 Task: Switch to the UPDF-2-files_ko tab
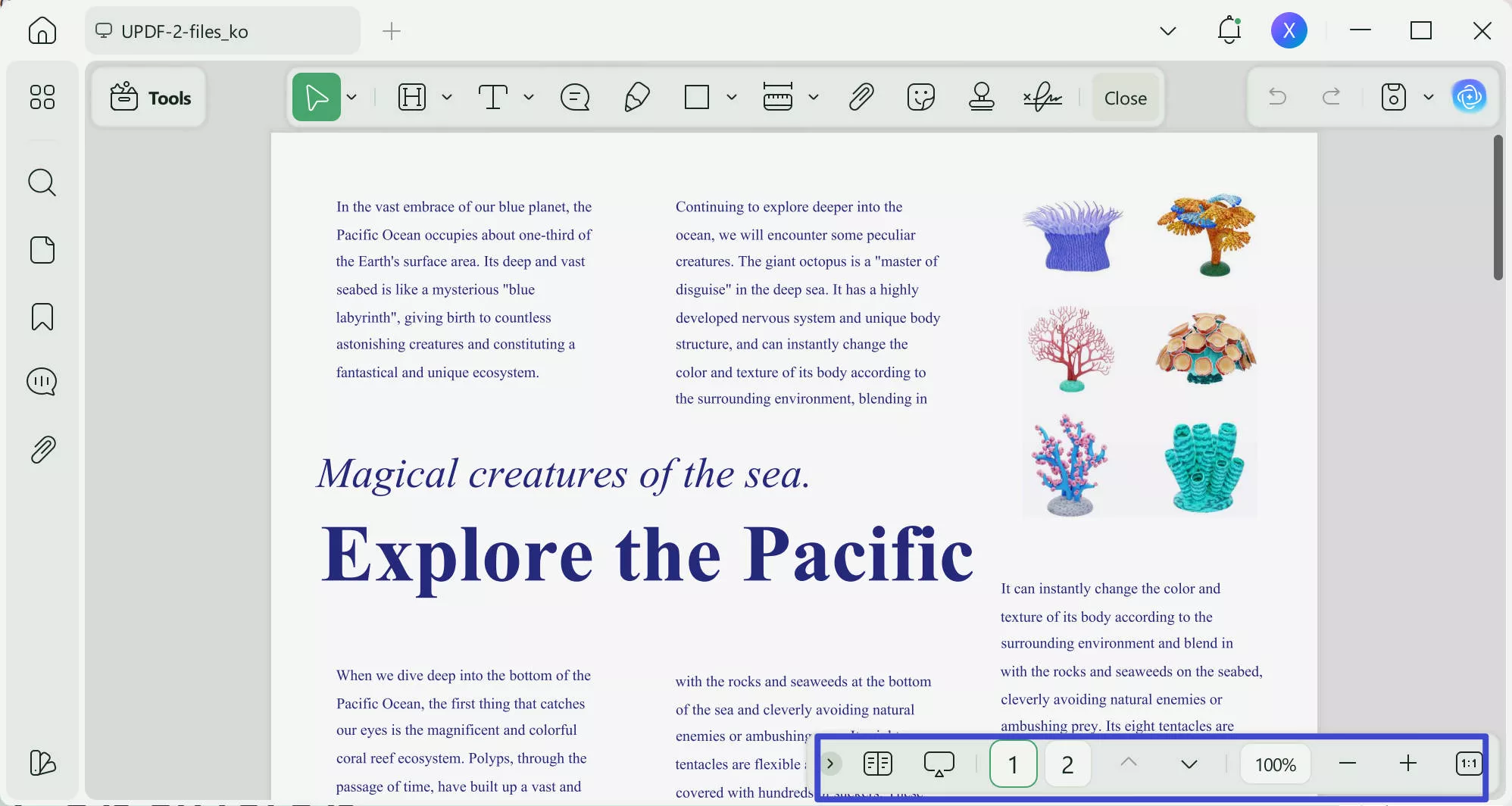click(x=222, y=31)
